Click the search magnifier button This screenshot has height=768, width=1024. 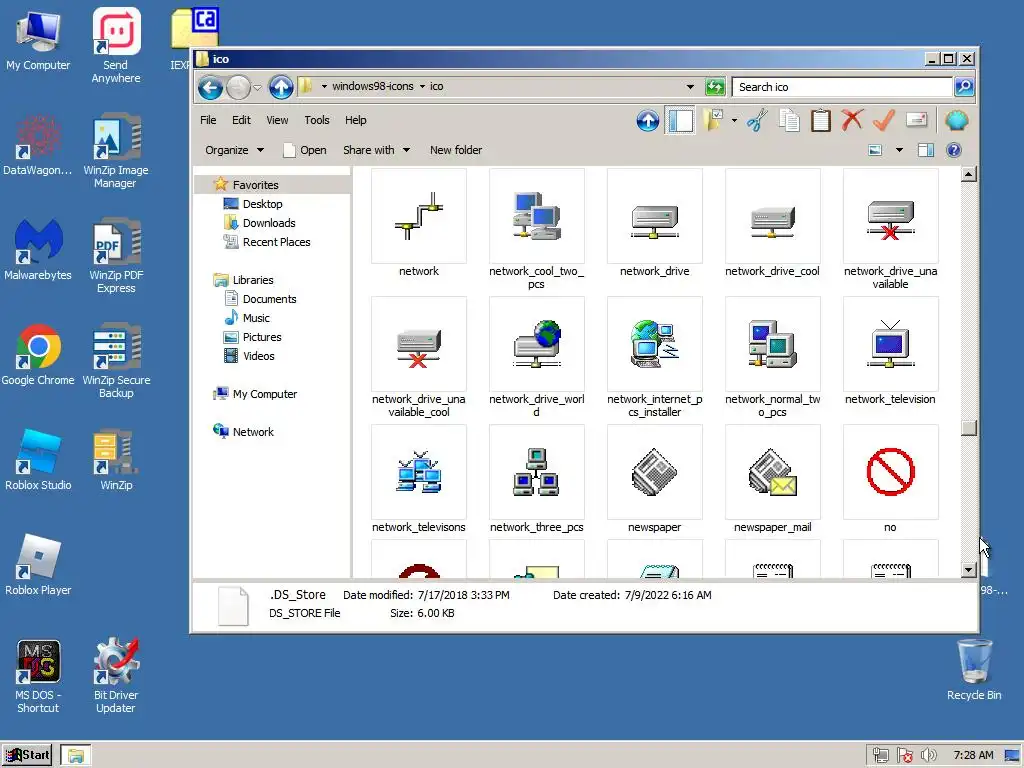[x=964, y=87]
